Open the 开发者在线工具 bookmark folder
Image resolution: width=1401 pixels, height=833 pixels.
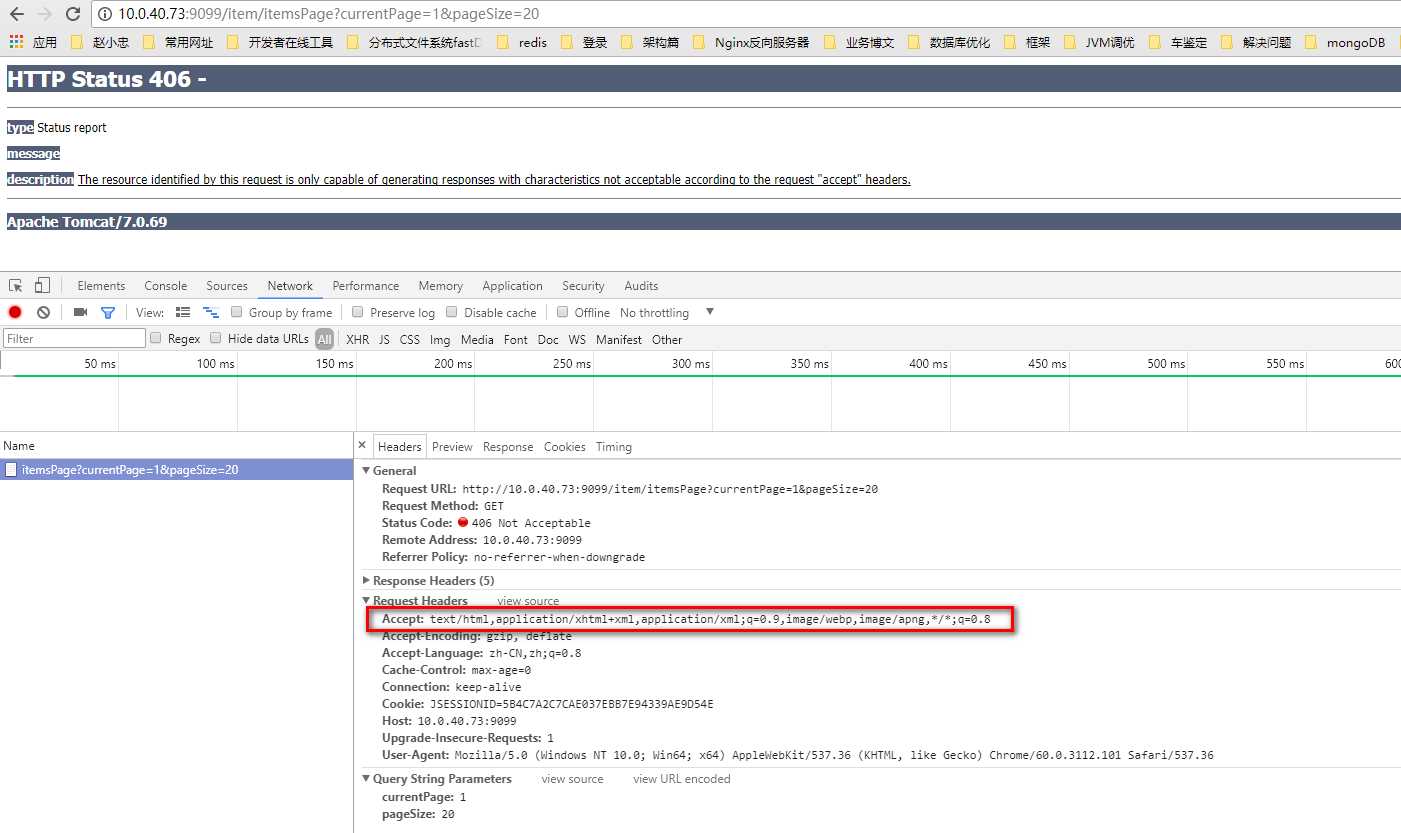(280, 42)
